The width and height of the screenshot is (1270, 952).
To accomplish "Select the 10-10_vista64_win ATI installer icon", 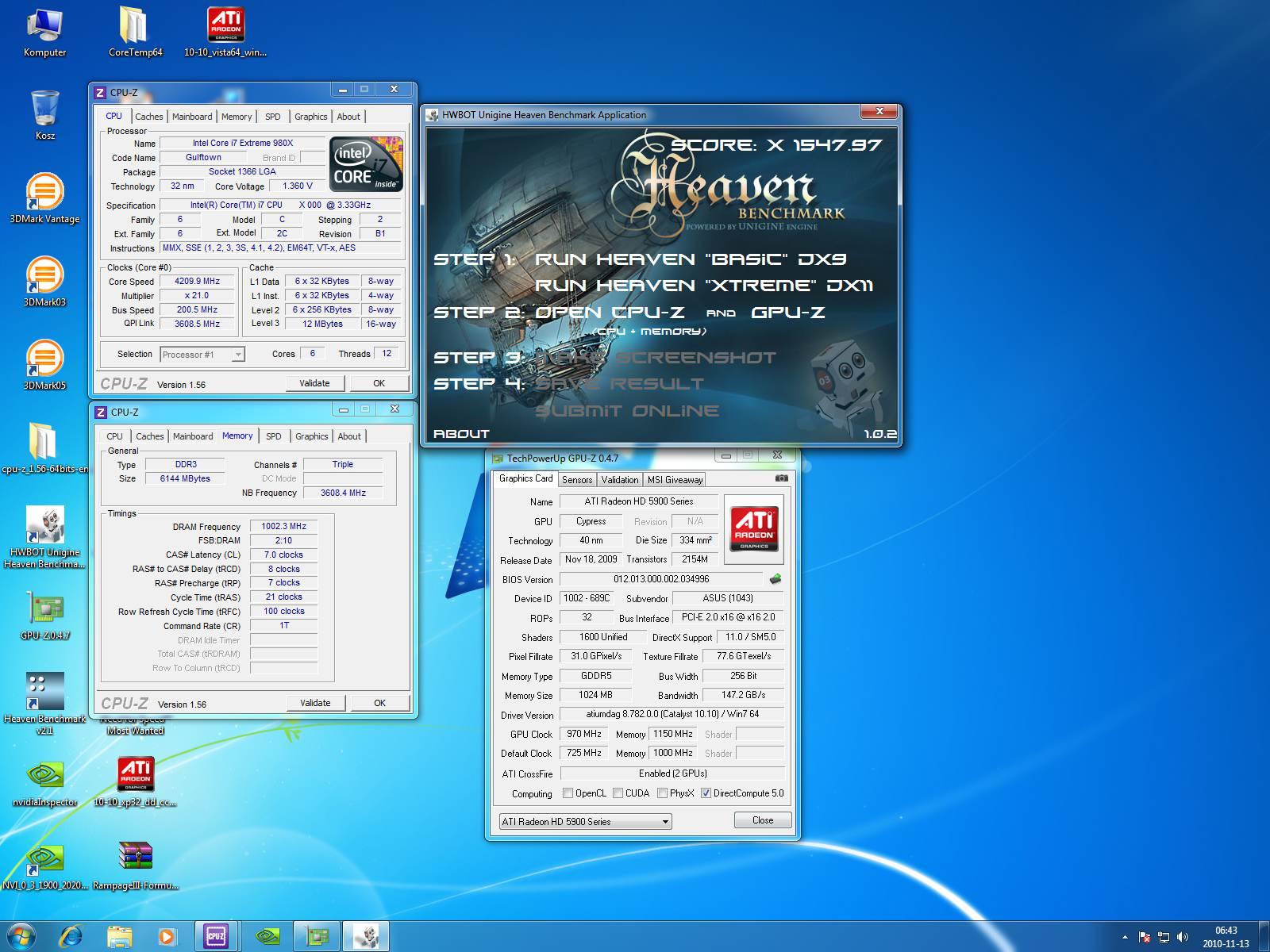I will [x=225, y=33].
